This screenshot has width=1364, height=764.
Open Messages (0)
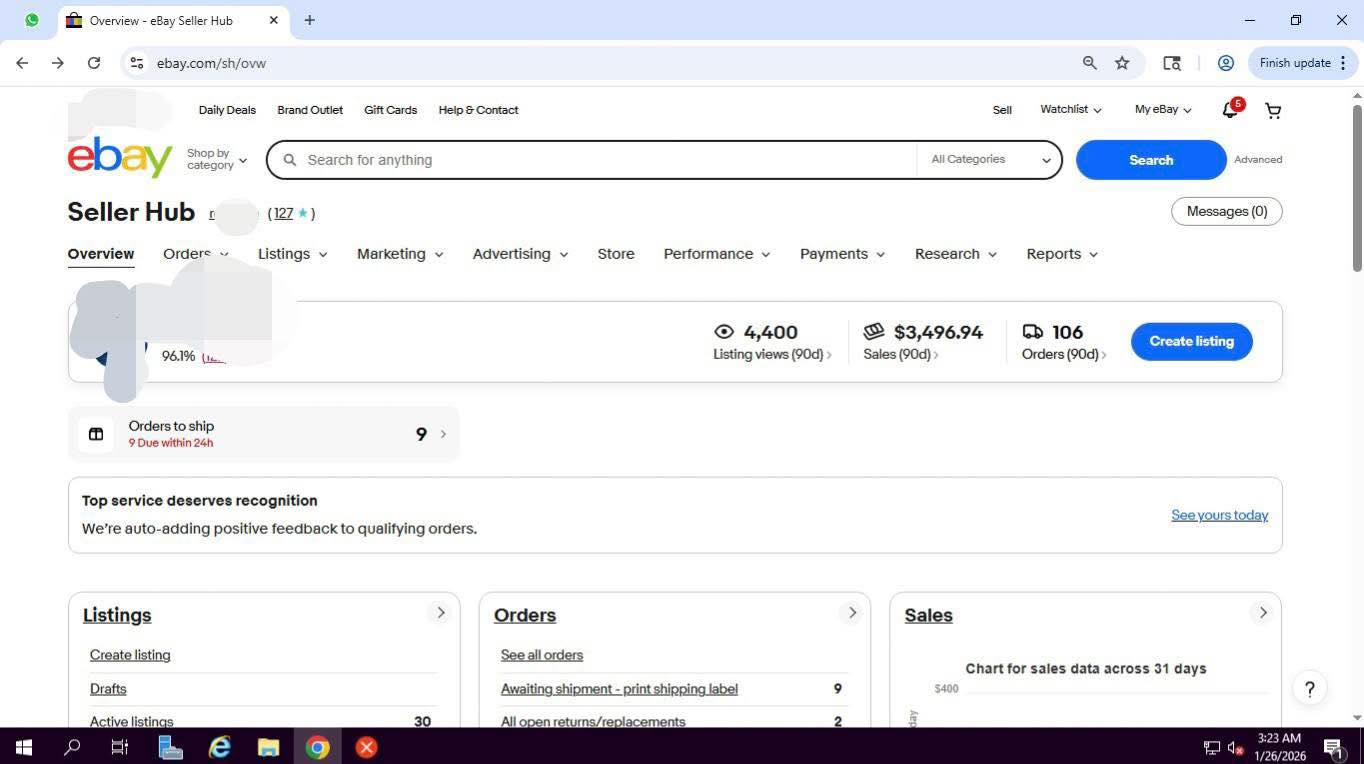click(x=1226, y=211)
